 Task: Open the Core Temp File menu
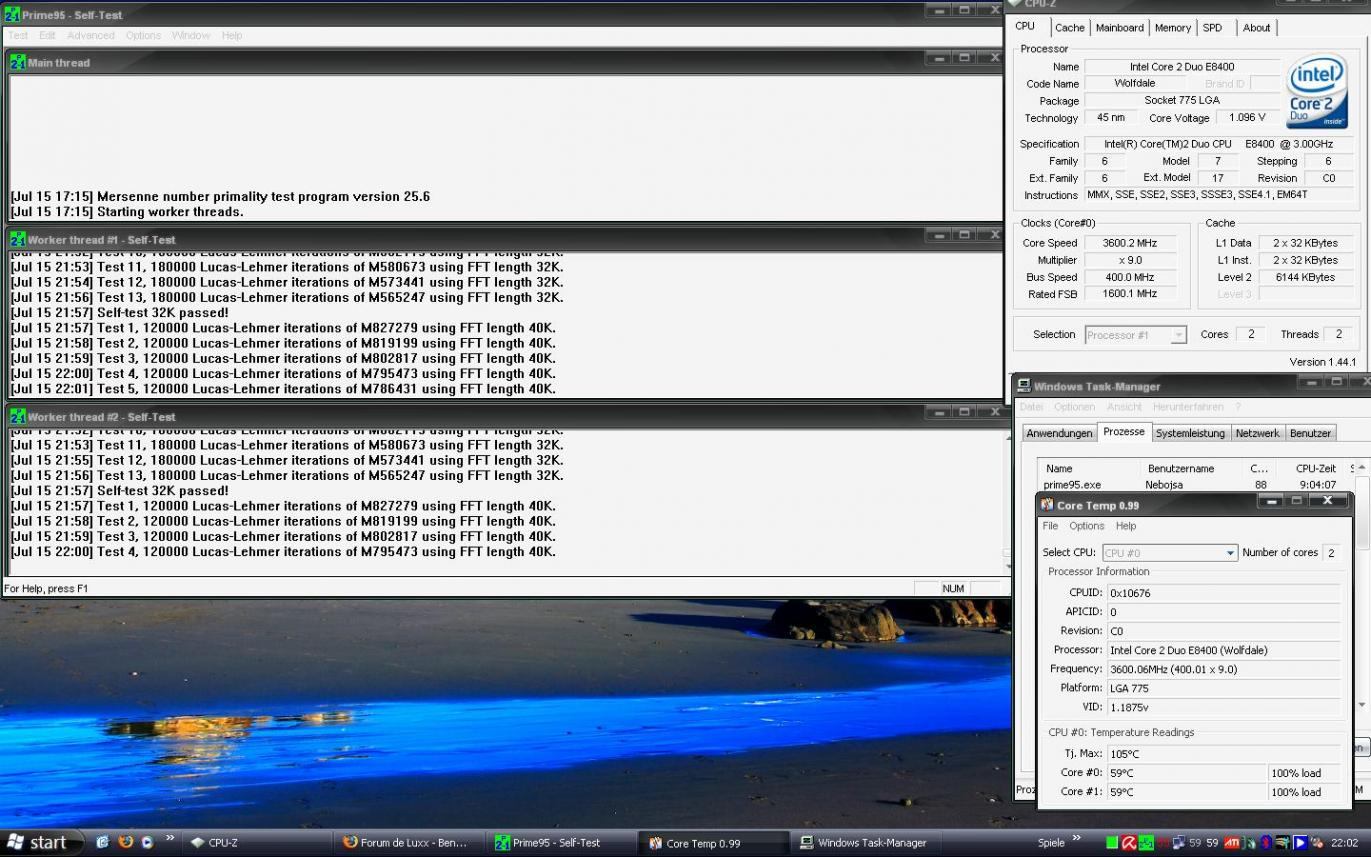coord(1050,526)
